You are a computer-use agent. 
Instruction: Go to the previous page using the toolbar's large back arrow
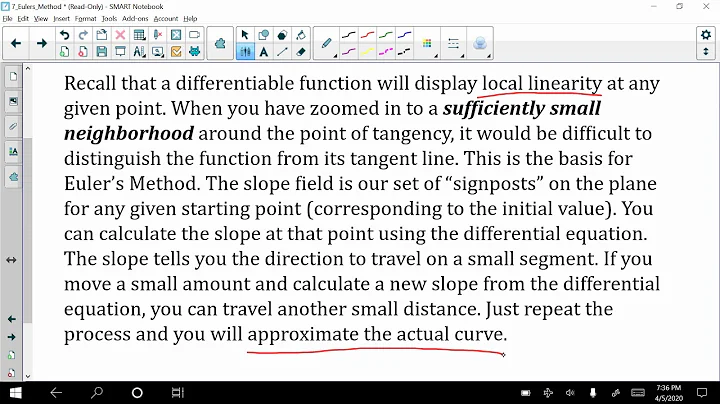point(16,43)
